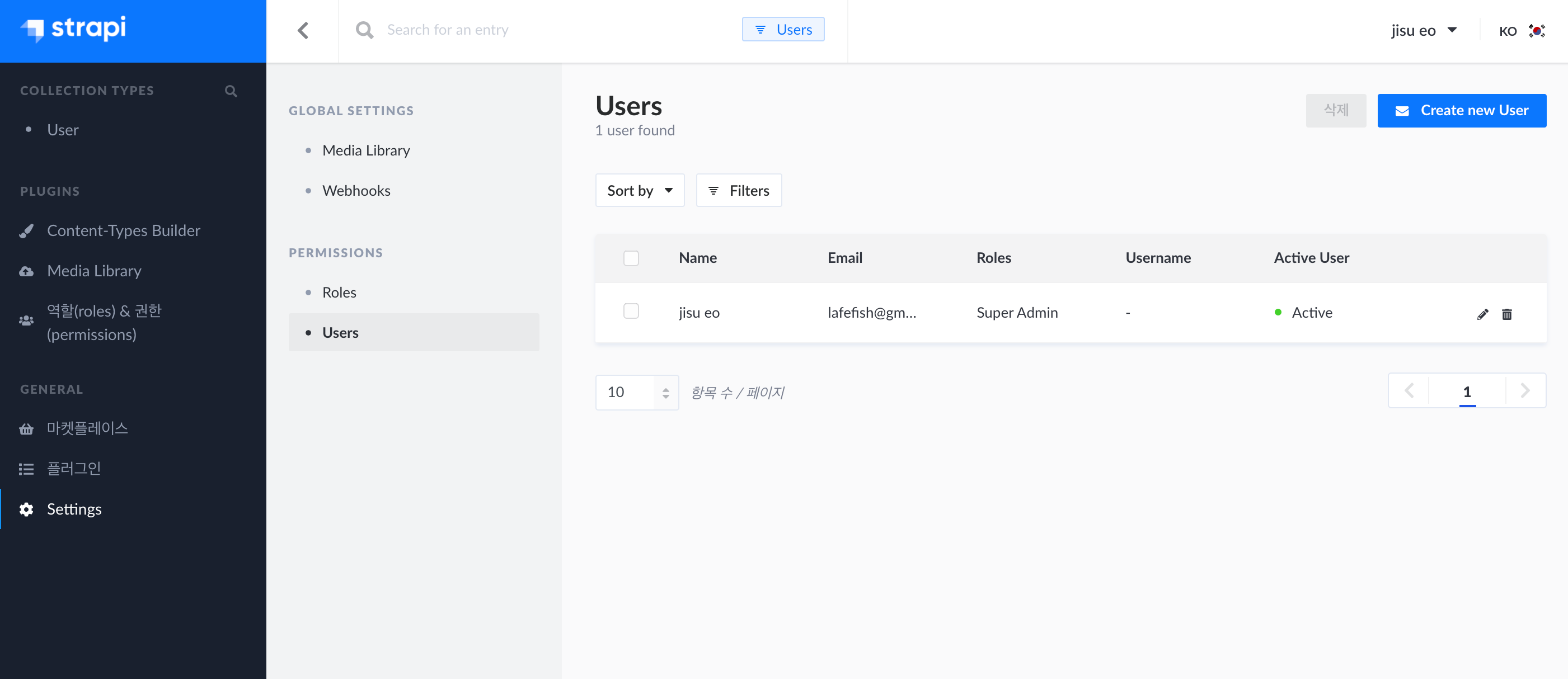
Task: Click the trash delete icon in user row
Action: (1506, 314)
